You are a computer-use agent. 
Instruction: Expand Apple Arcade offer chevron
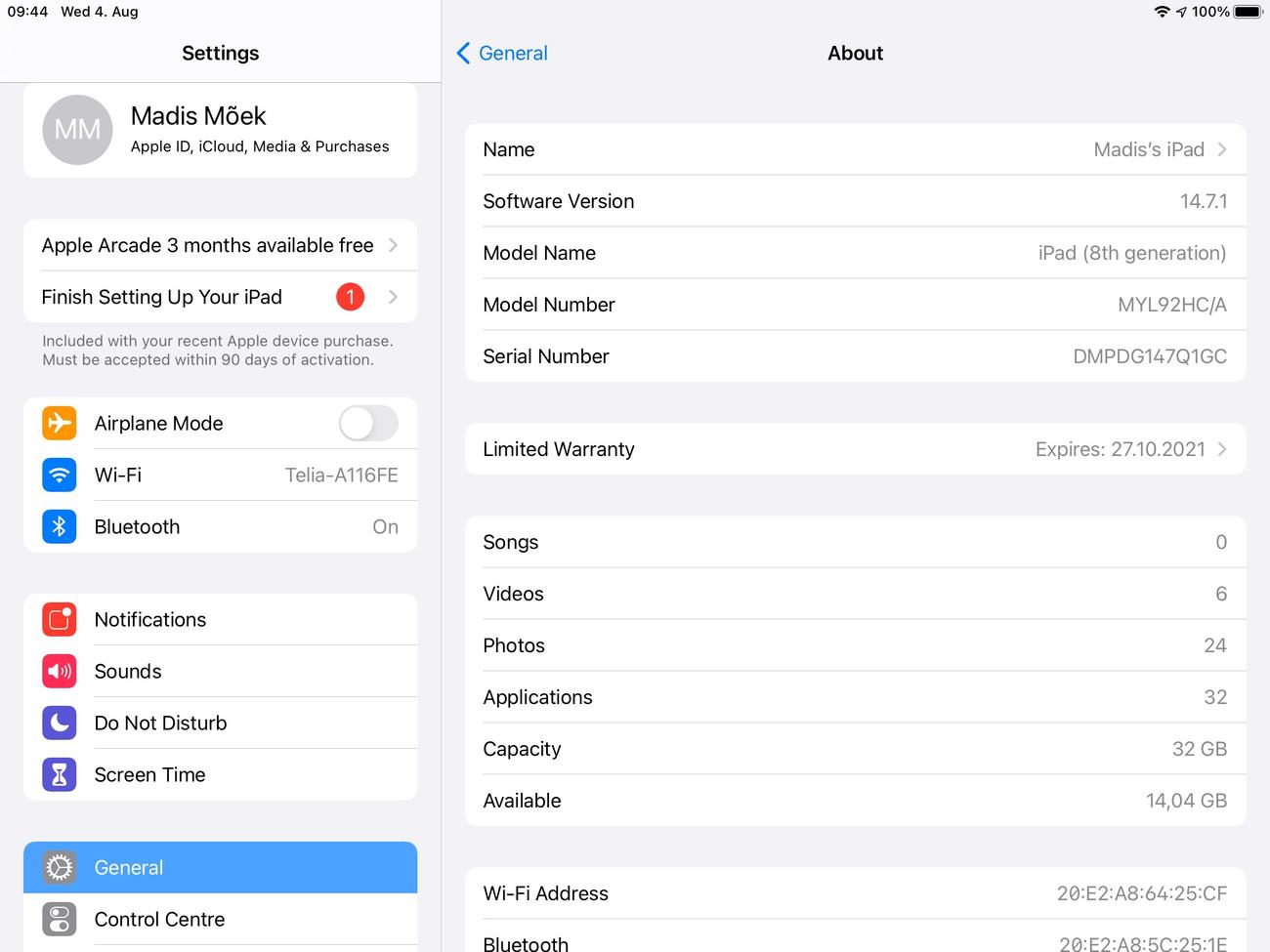393,245
